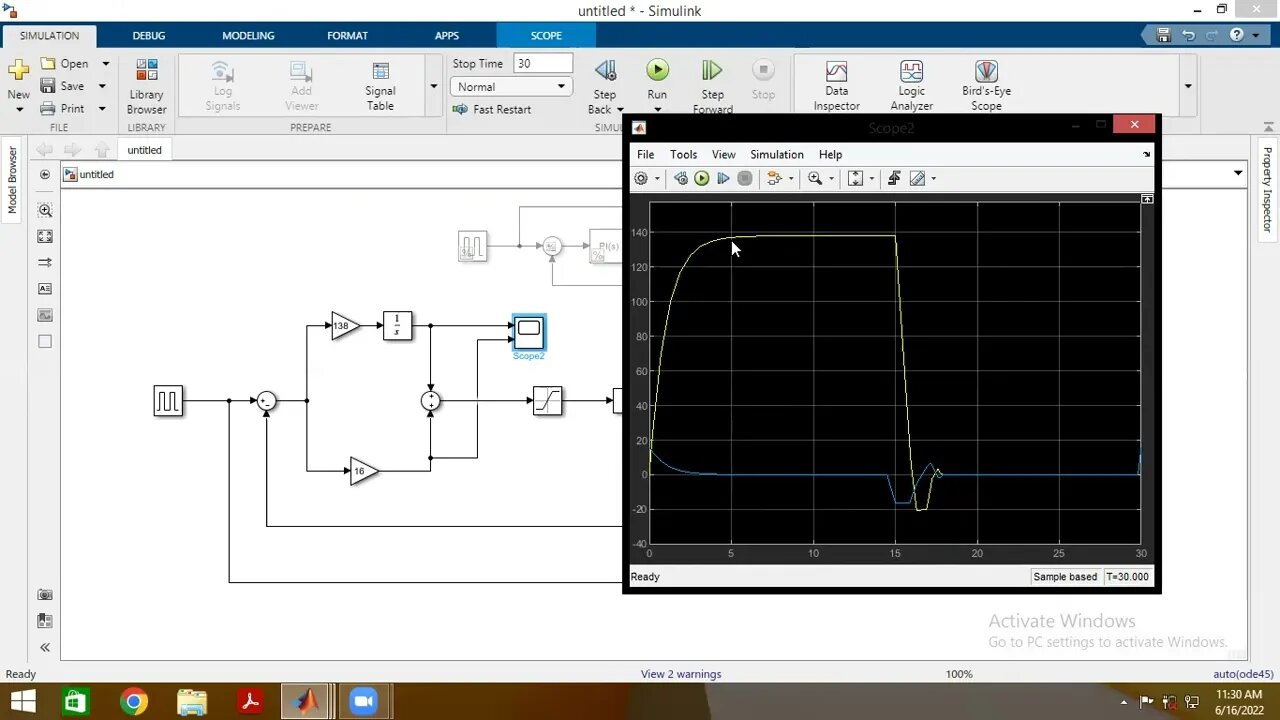This screenshot has height=720, width=1280.
Task: Switch to the MODELING tab
Action: point(248,35)
